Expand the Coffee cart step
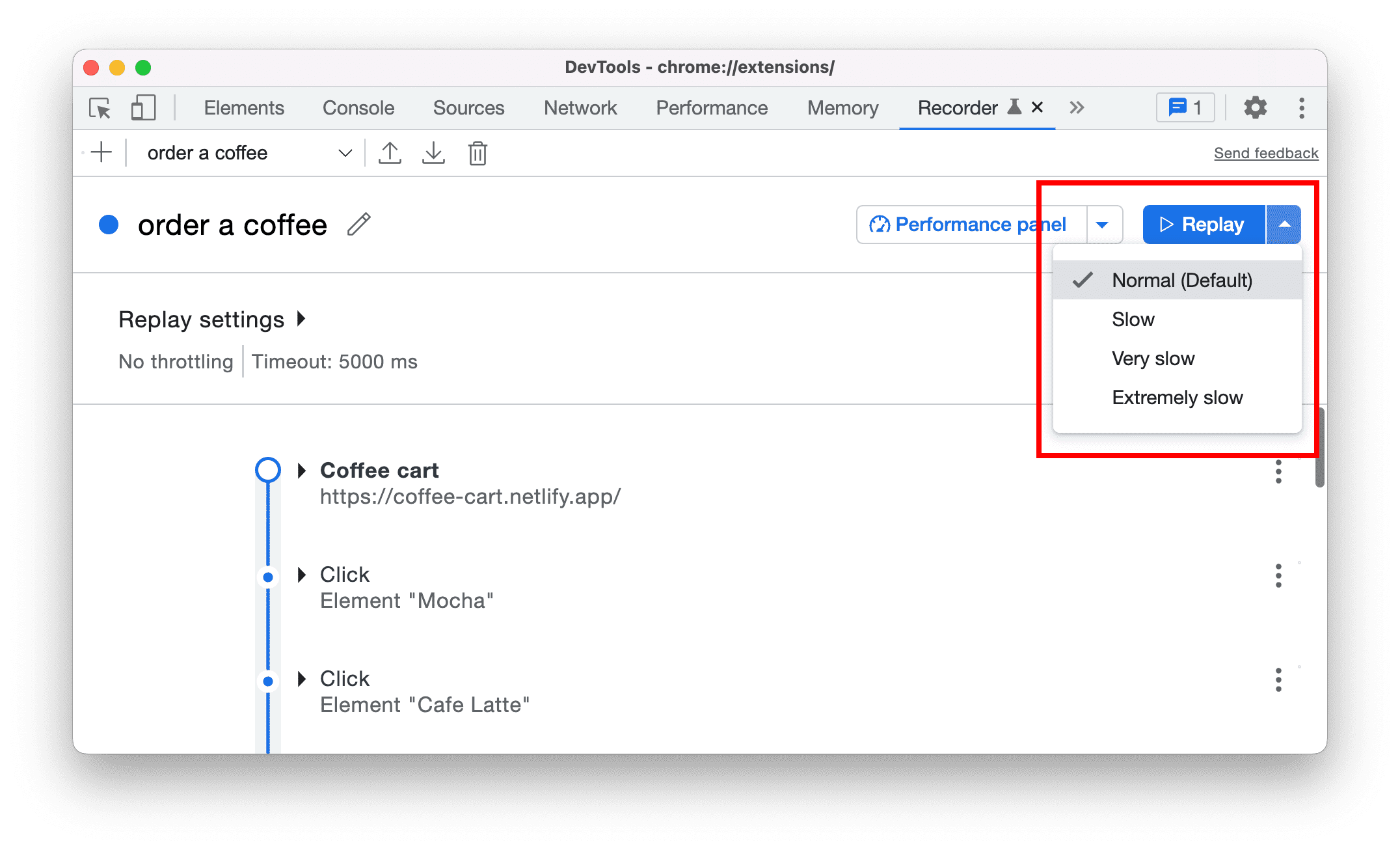 (300, 468)
